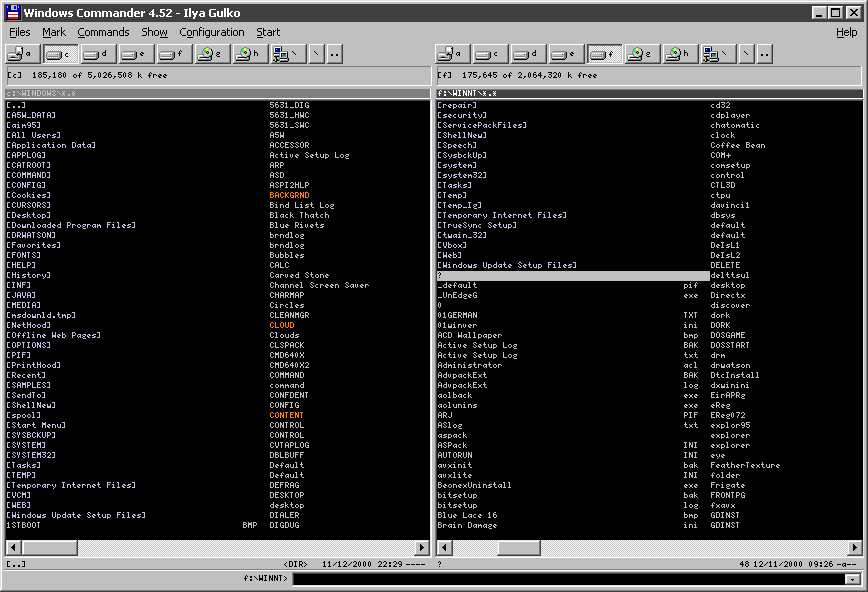The width and height of the screenshot is (868, 592).
Task: Select the [A5W_DATA] folder
Action: 31,115
